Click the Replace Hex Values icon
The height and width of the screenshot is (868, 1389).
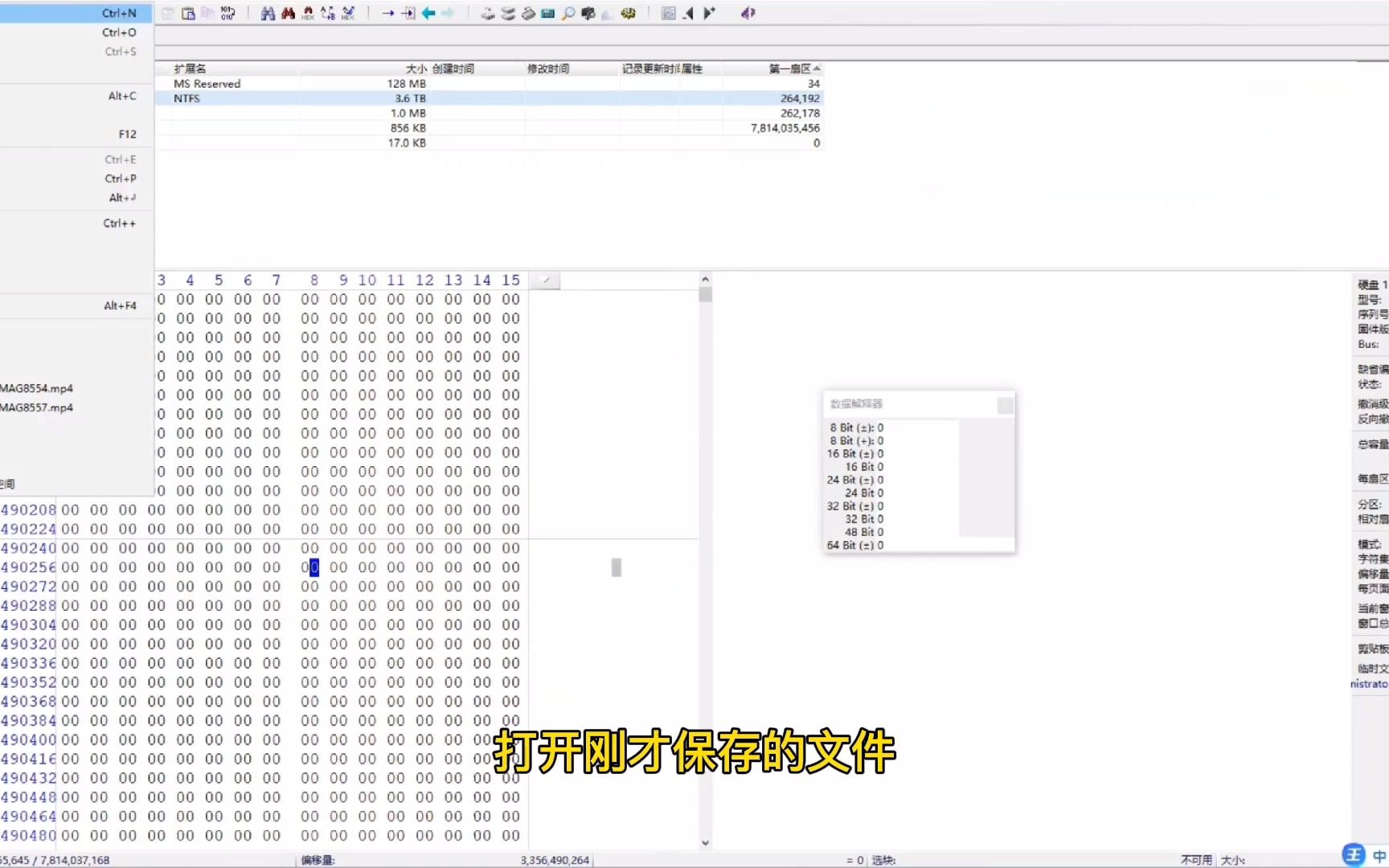tap(348, 13)
